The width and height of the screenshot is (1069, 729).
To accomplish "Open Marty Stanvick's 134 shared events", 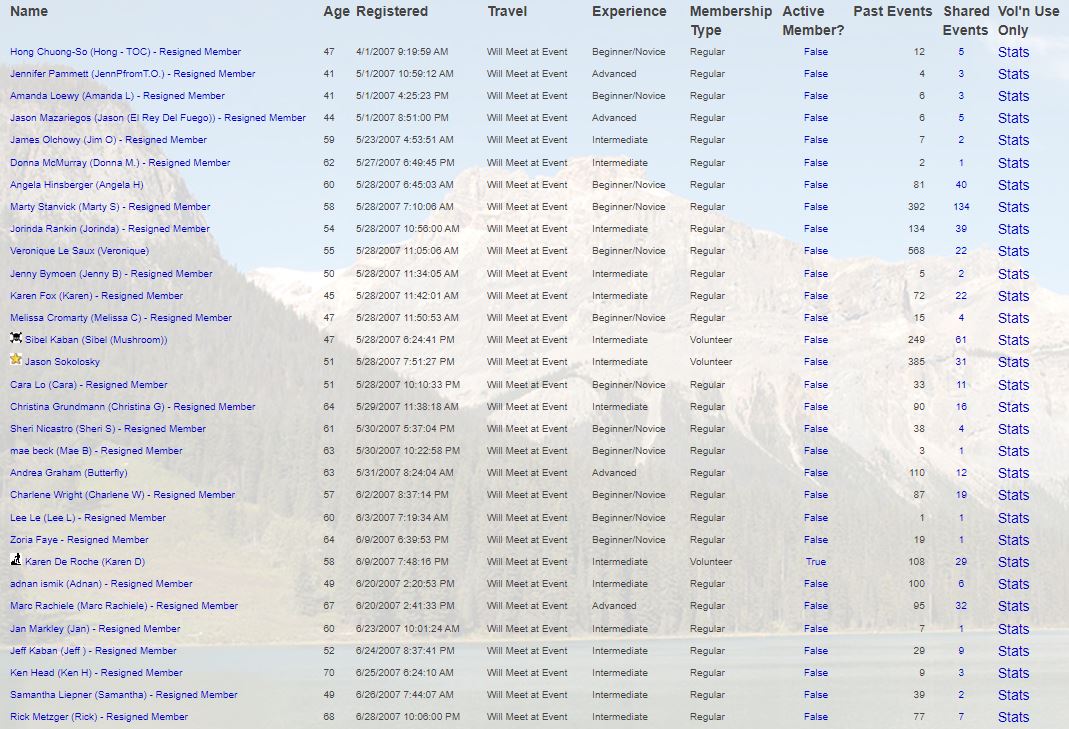I will [x=960, y=207].
